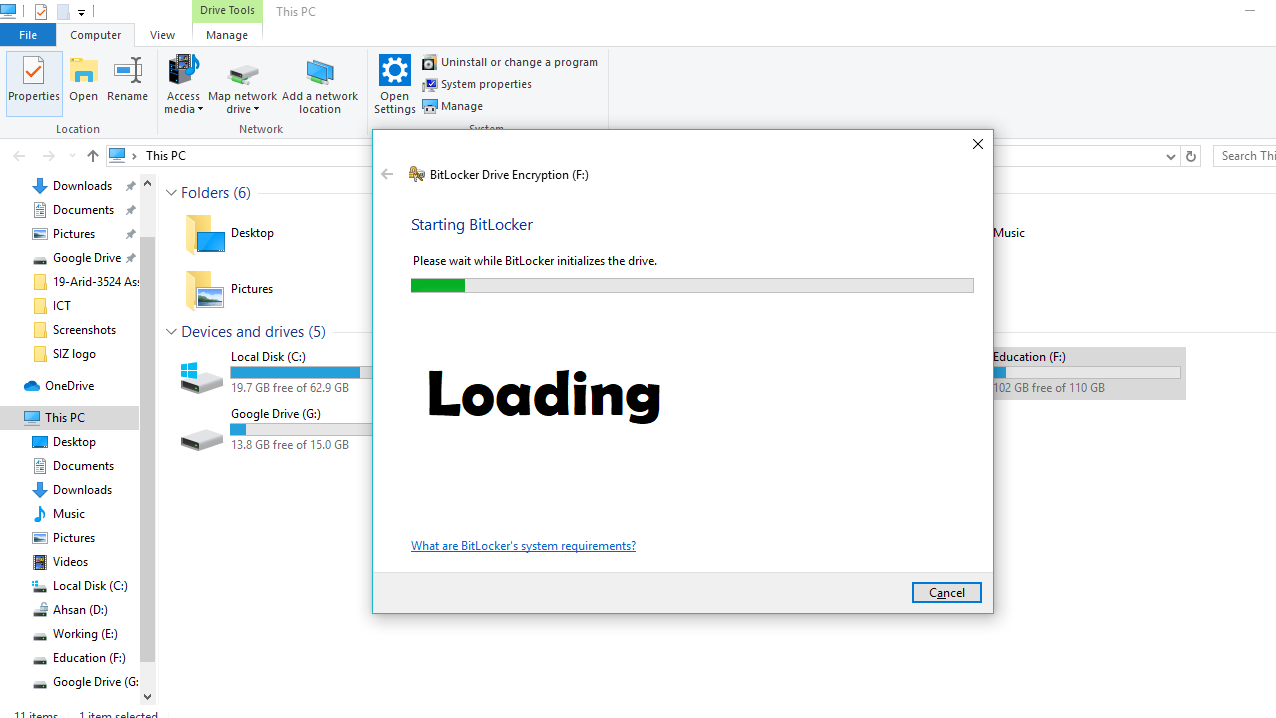Click the quick access new folder icon

(63, 12)
